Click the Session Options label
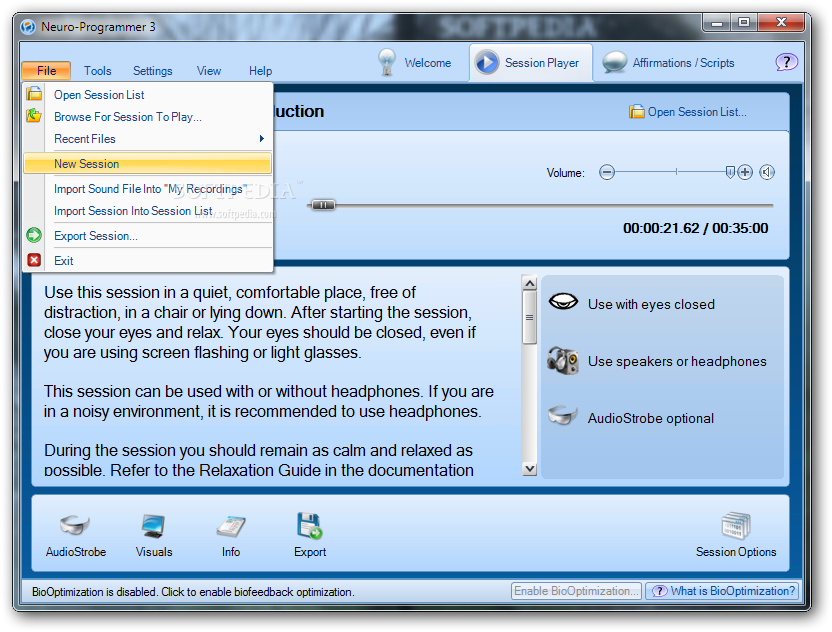 (736, 552)
